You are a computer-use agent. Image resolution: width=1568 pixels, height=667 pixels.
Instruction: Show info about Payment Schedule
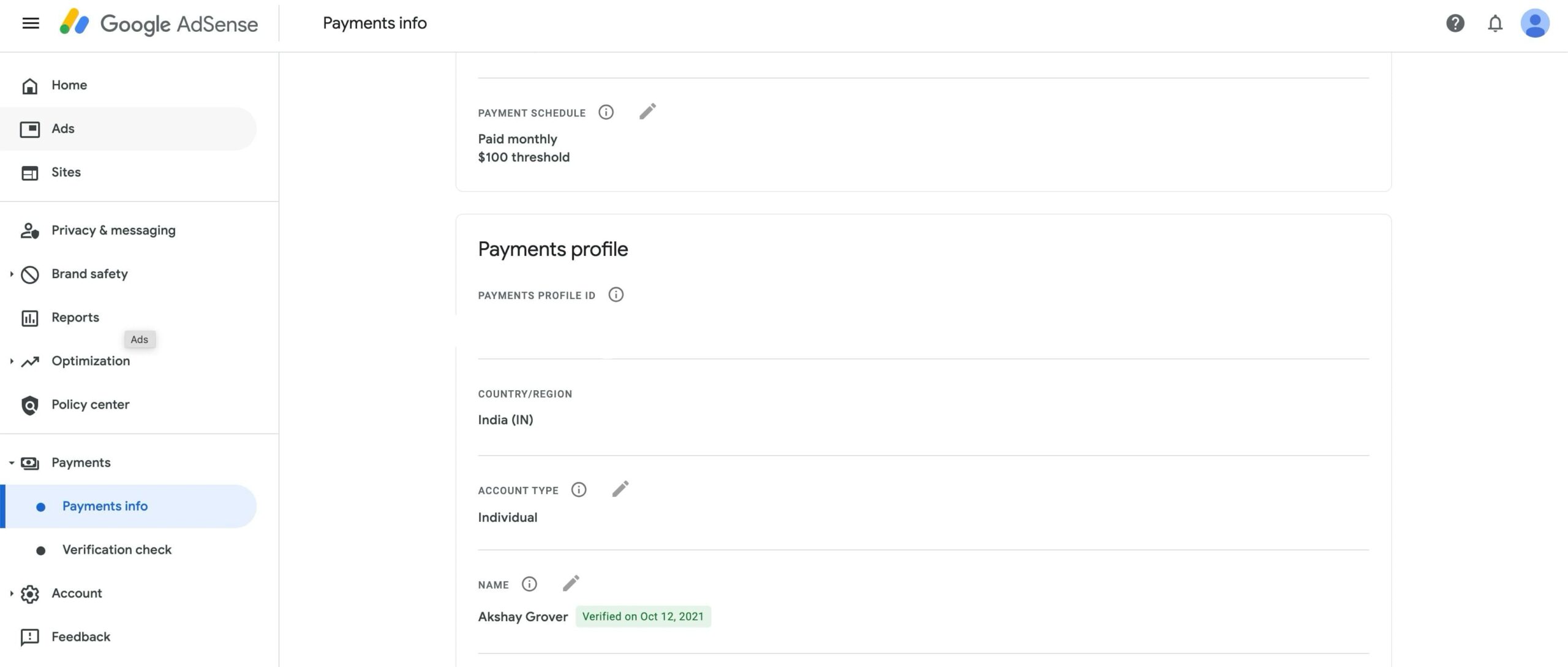[606, 112]
